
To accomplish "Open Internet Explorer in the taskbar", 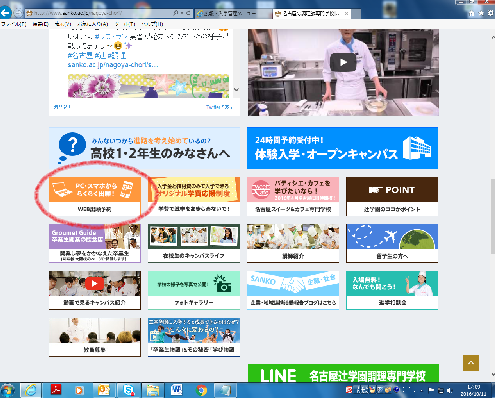I will click(31, 390).
